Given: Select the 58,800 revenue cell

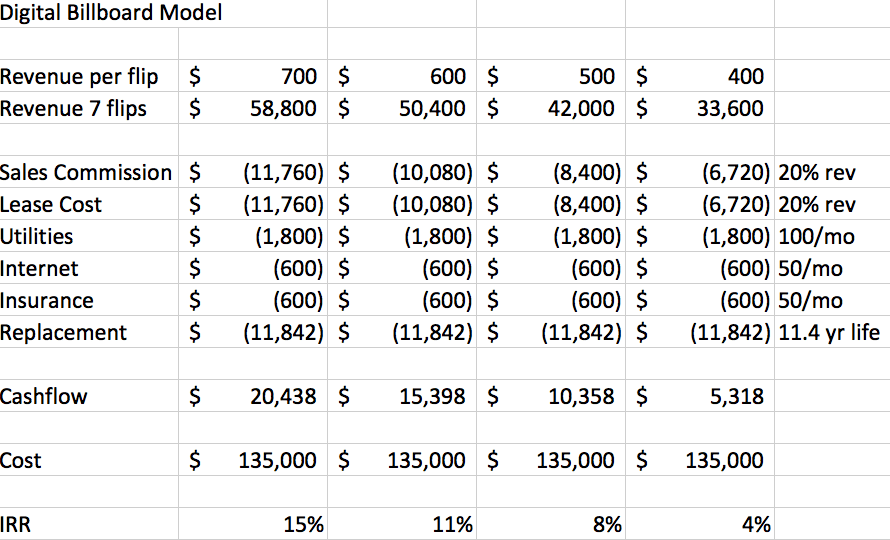Looking at the screenshot, I should [253, 108].
